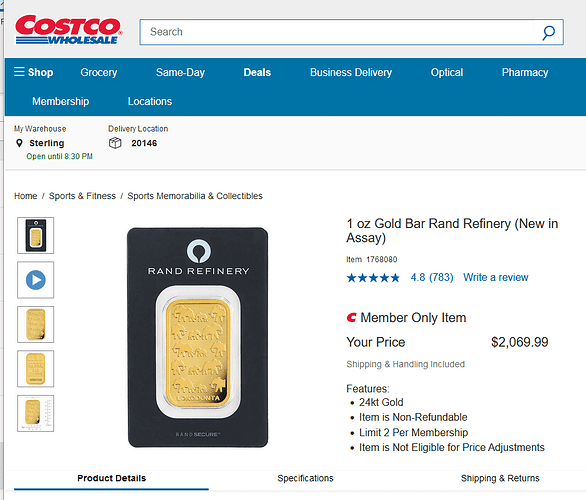Open the Shop hamburger menu
The width and height of the screenshot is (586, 500).
(34, 72)
